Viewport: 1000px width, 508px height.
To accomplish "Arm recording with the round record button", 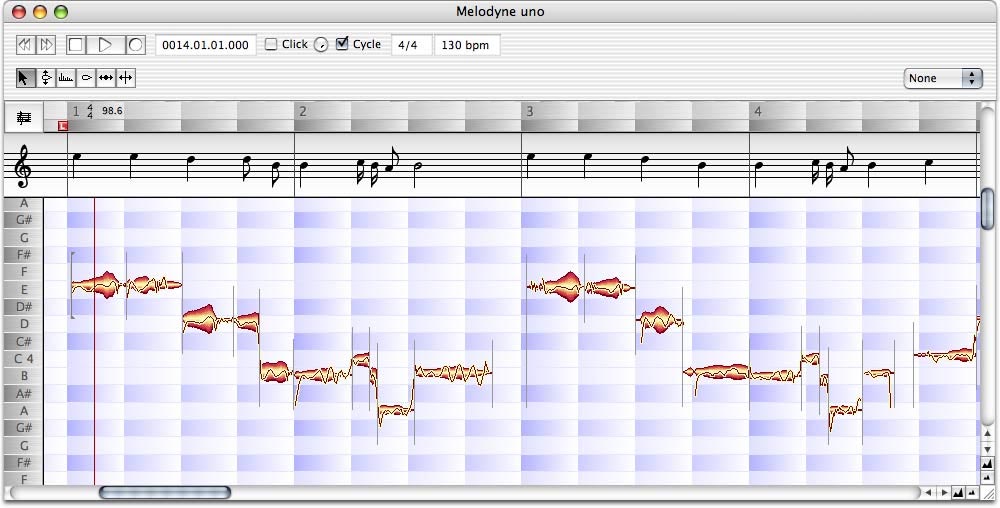I will click(136, 45).
